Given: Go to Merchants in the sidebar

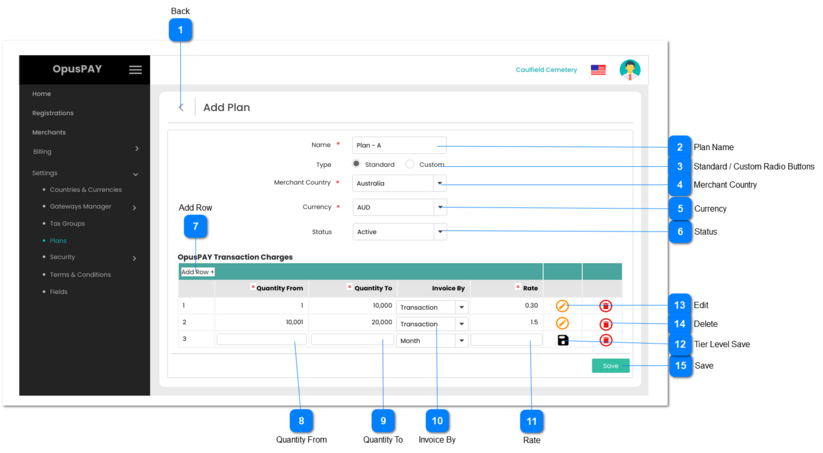Looking at the screenshot, I should coord(49,132).
